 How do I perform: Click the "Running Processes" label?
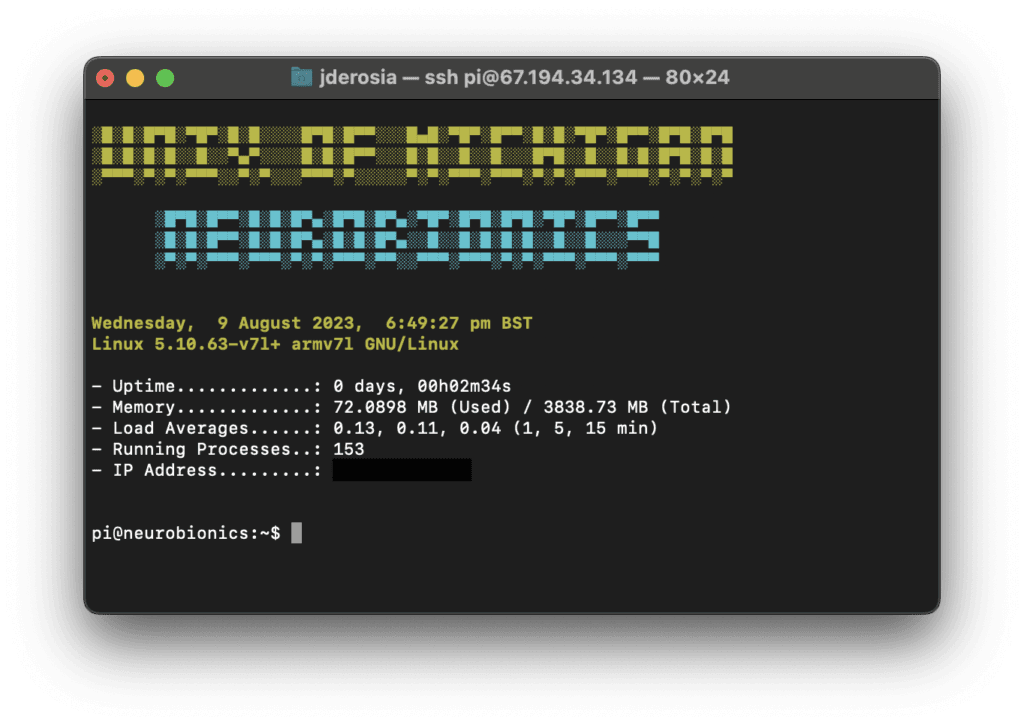tap(201, 449)
